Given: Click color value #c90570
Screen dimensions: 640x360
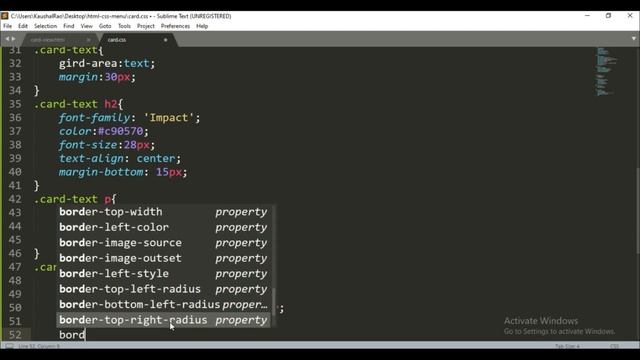Looking at the screenshot, I should pyautogui.click(x=121, y=131).
